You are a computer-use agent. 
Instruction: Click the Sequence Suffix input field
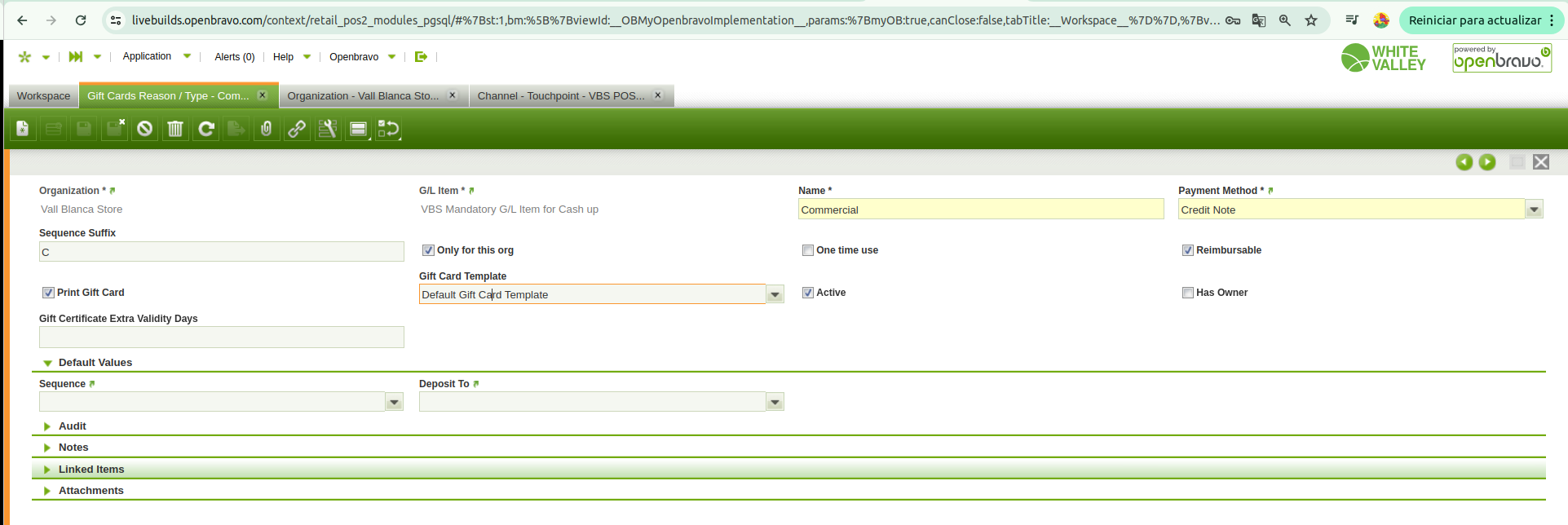coord(222,252)
